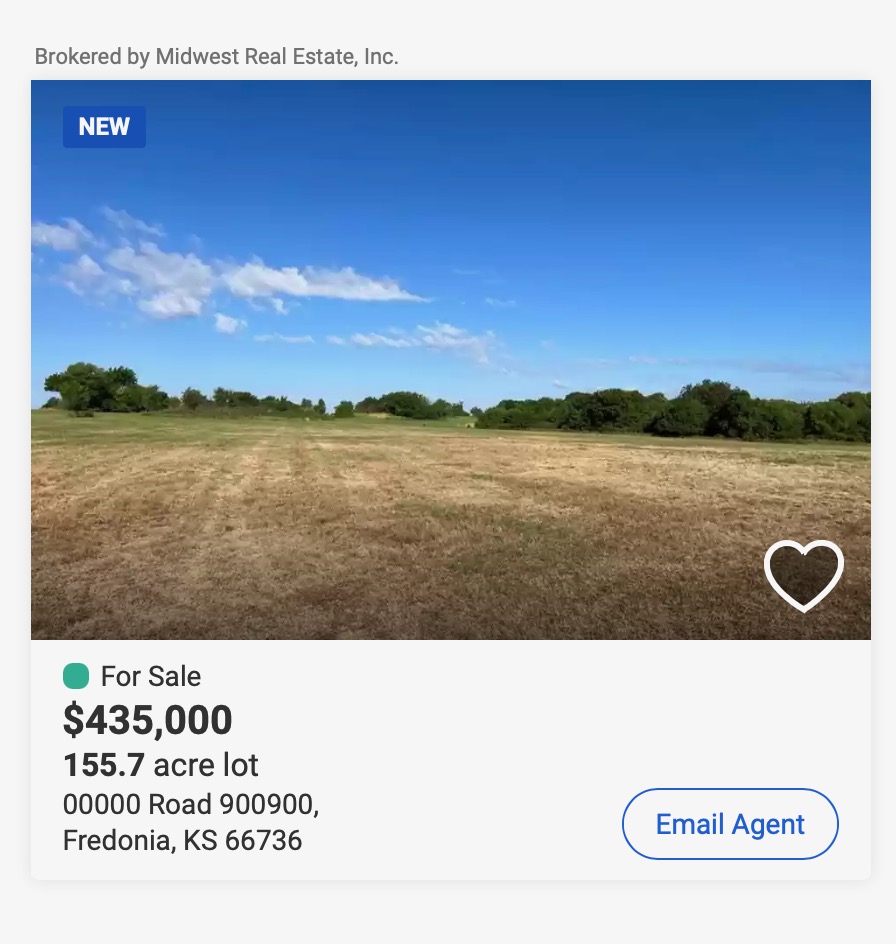Select the 155.7 acre lot text
896x944 pixels.
click(x=160, y=765)
